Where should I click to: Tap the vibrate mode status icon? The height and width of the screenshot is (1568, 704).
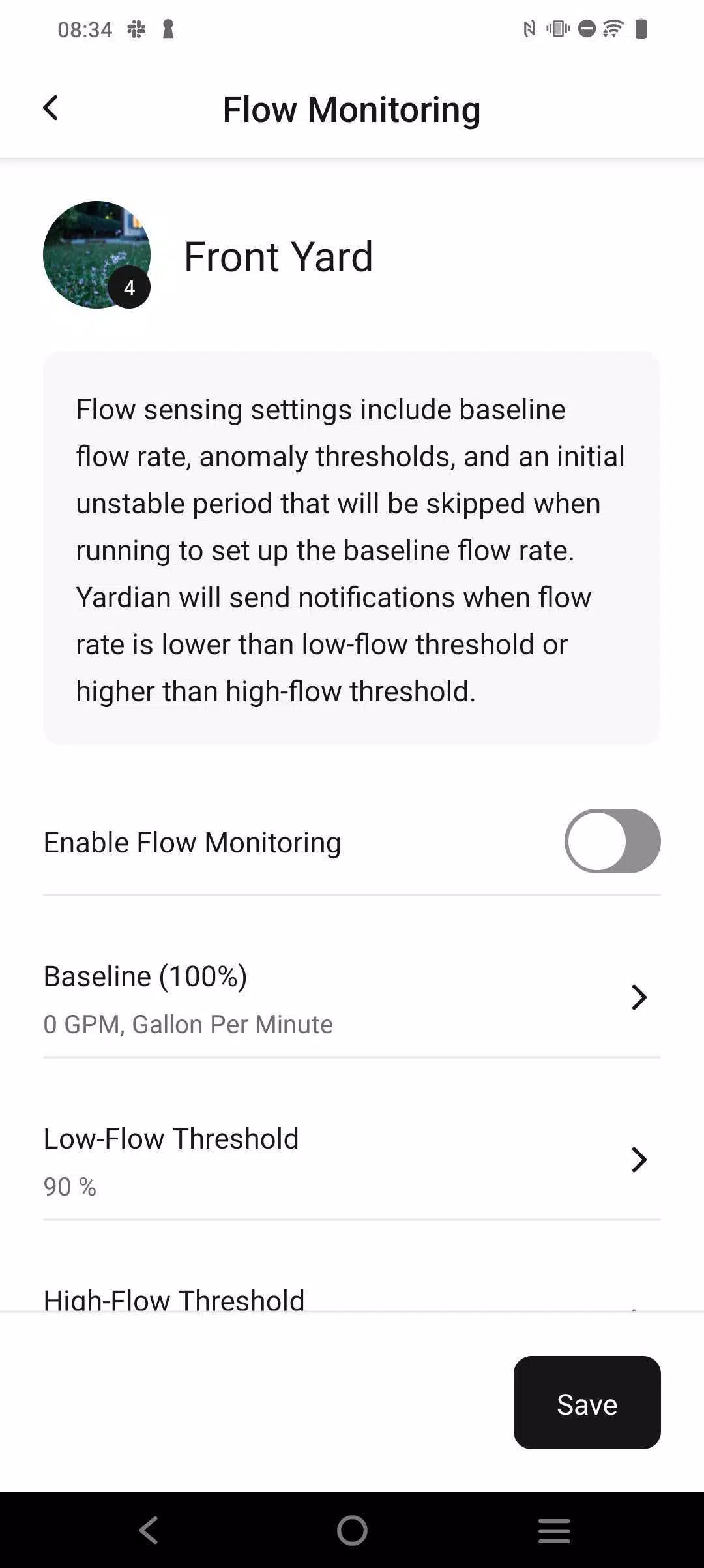pyautogui.click(x=558, y=29)
